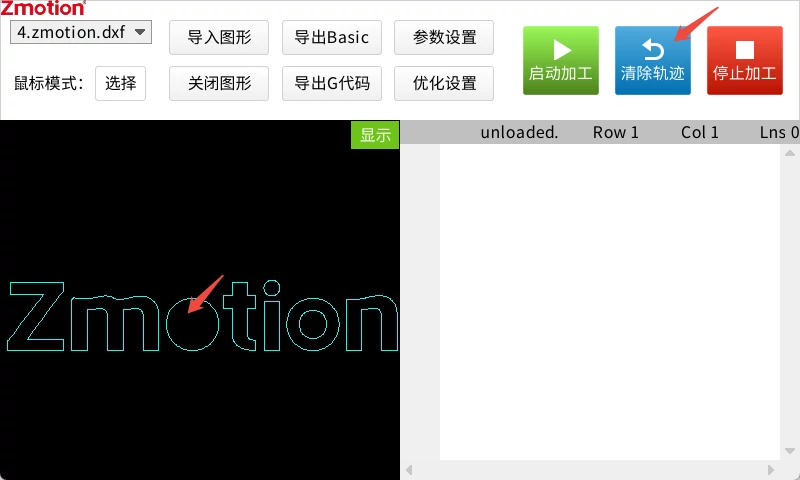This screenshot has width=800, height=480.
Task: Click the Zmotion logo
Action: [43, 8]
